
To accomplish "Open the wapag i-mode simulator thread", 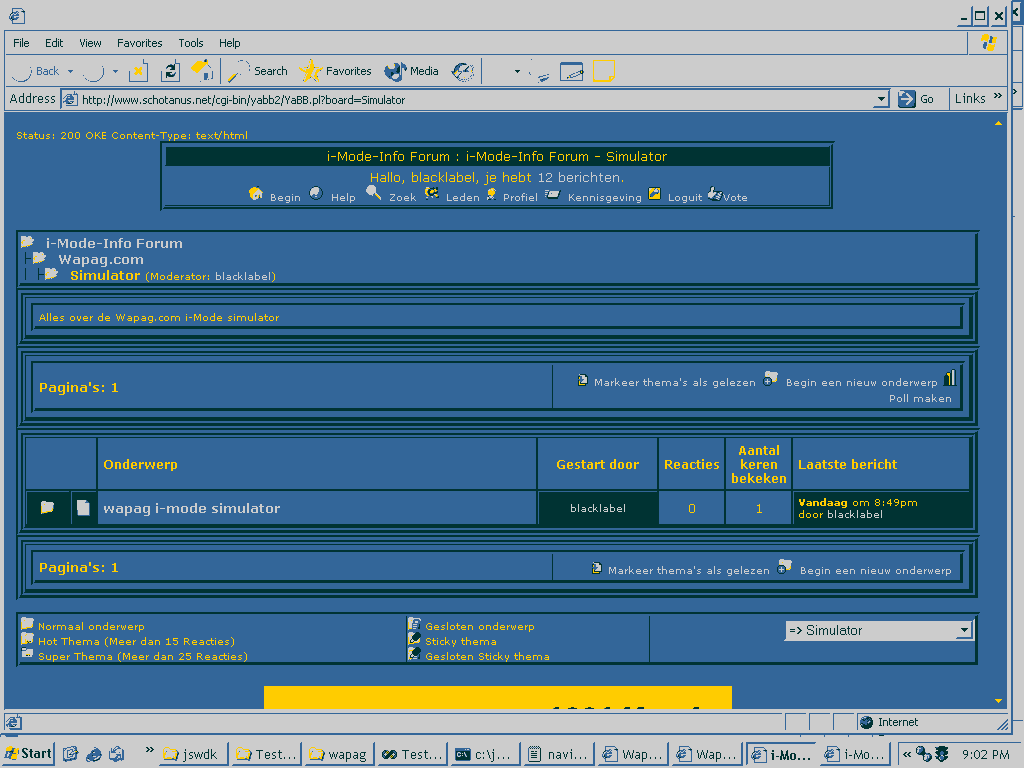I will tap(192, 508).
